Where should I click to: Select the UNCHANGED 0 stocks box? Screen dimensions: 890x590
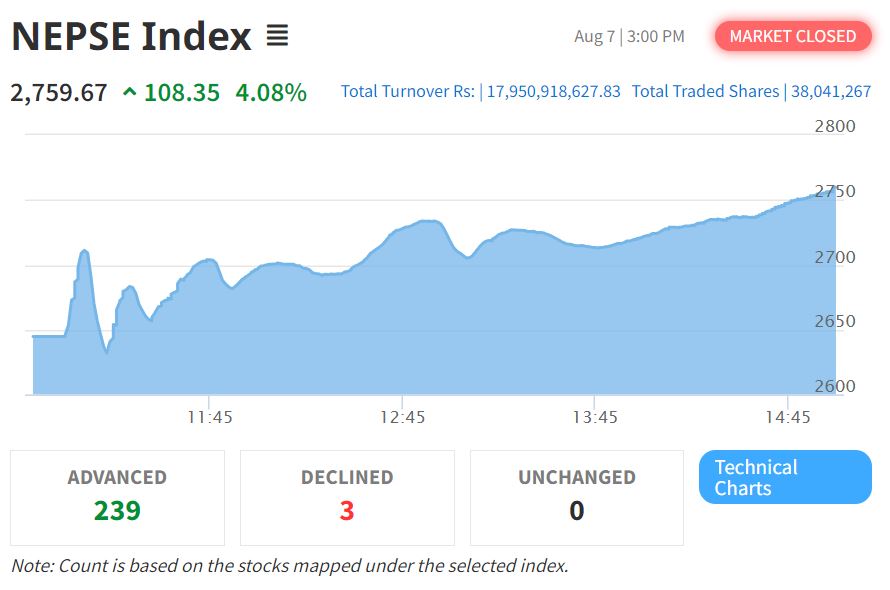coord(577,498)
